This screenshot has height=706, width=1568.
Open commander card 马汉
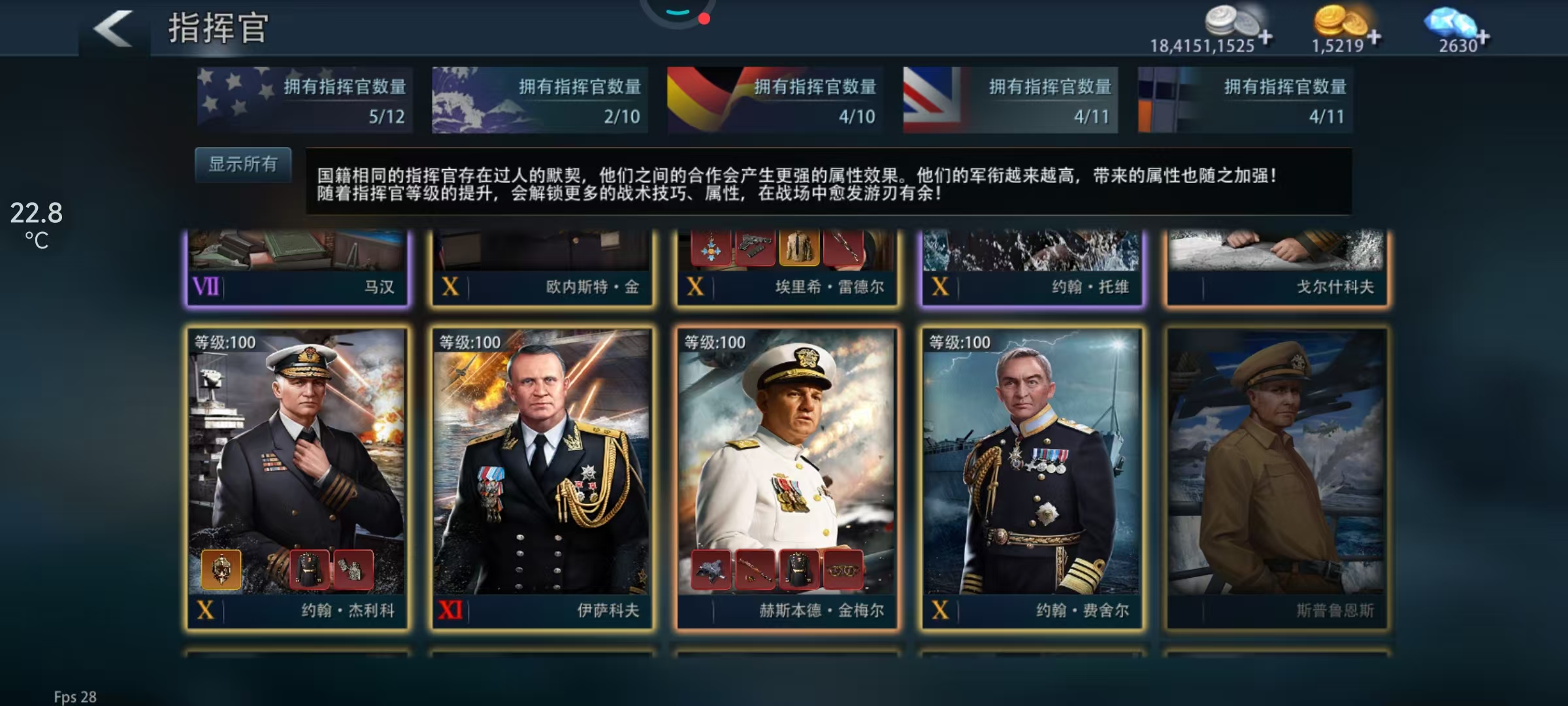click(297, 268)
